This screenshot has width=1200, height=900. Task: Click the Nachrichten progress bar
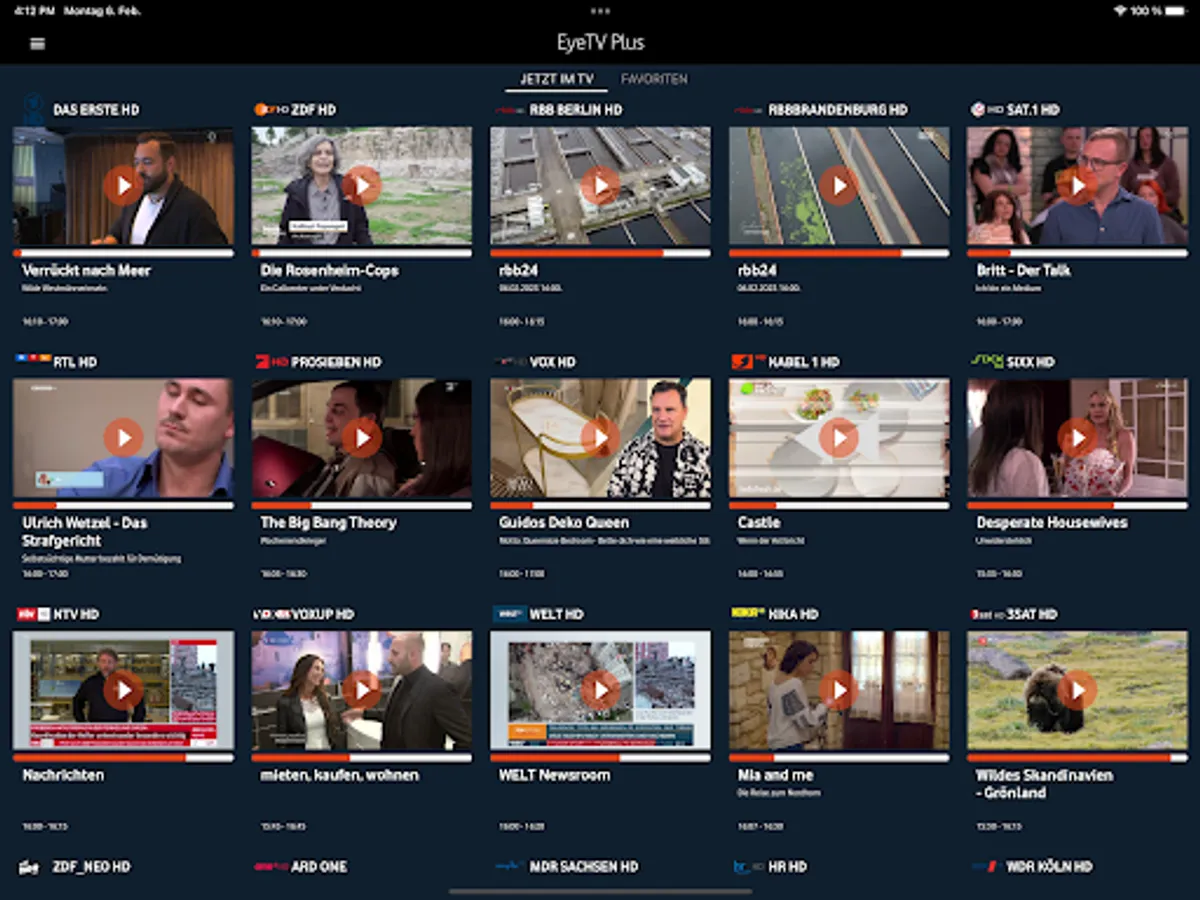[x=123, y=758]
